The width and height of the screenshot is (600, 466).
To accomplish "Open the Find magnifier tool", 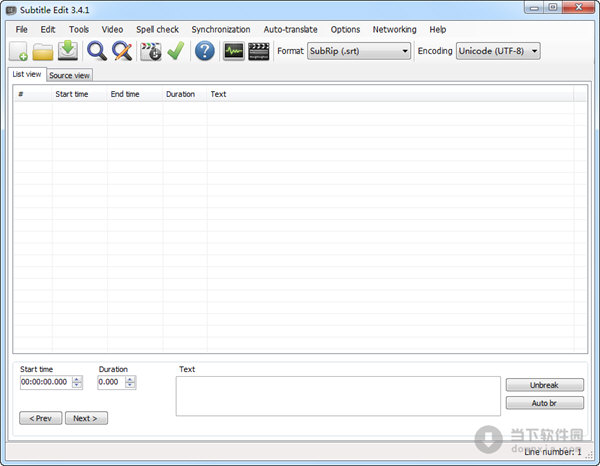I will pos(97,51).
